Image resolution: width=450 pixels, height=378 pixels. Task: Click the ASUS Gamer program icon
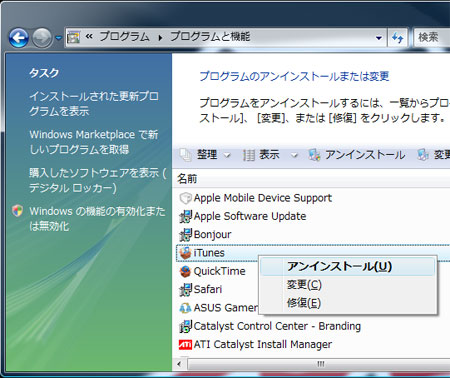click(x=185, y=308)
